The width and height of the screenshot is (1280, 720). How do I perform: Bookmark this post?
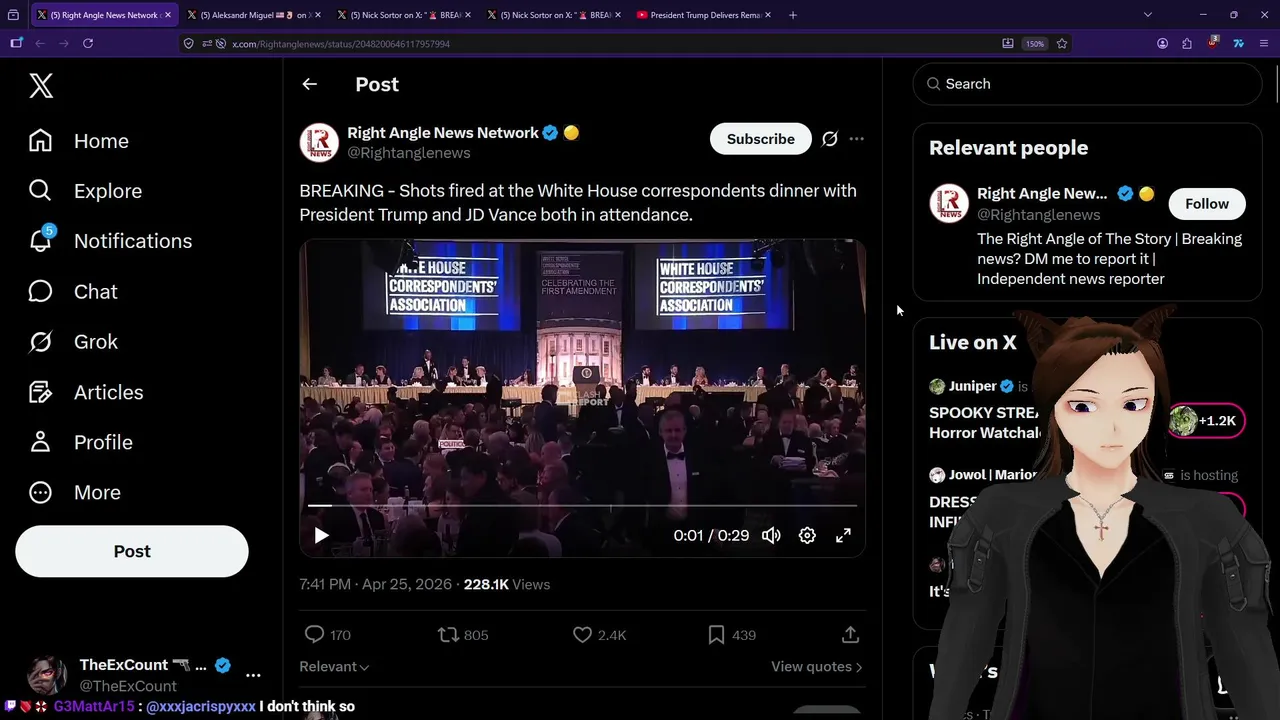point(716,635)
